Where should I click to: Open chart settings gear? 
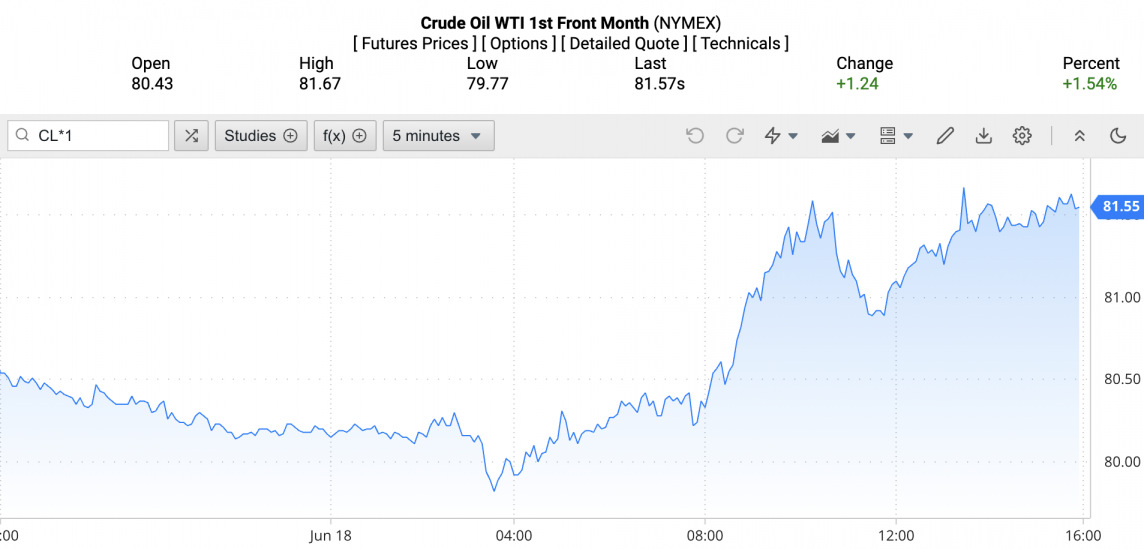[1022, 136]
